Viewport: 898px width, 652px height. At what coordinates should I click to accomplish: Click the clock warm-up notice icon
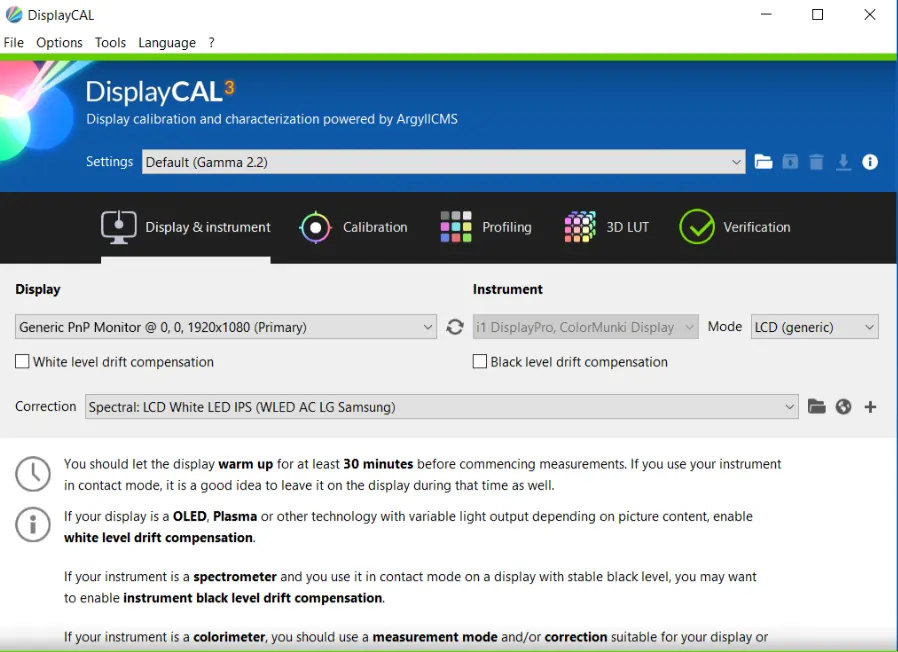coord(33,474)
